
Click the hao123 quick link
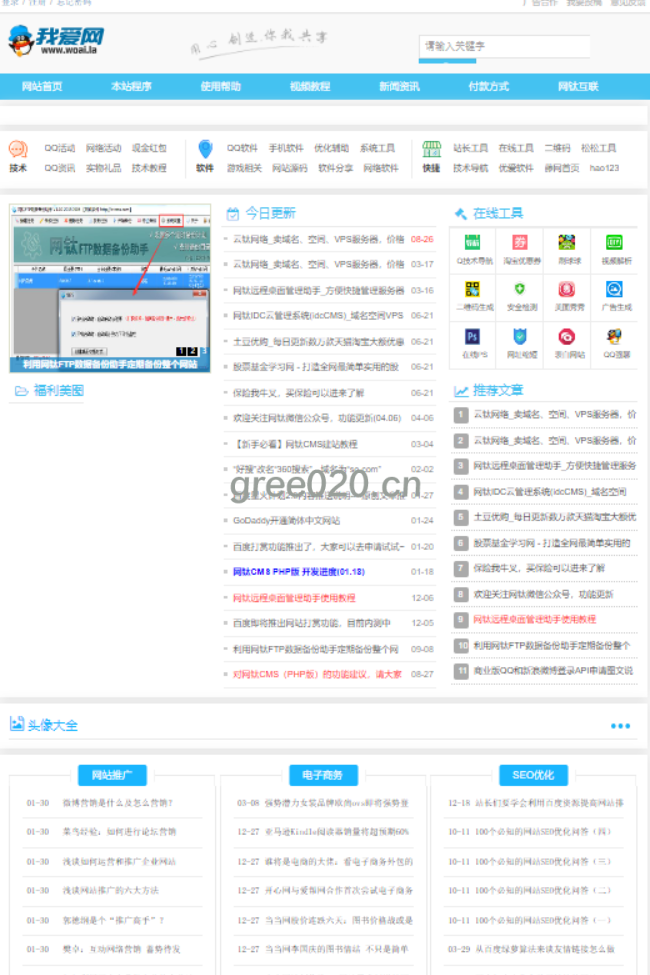coord(604,168)
